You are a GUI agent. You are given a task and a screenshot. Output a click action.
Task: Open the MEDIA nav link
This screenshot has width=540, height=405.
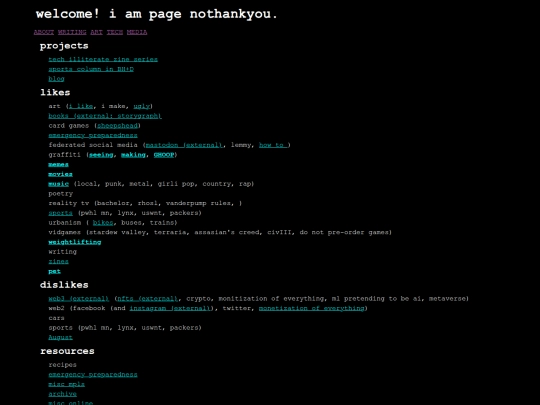click(137, 32)
